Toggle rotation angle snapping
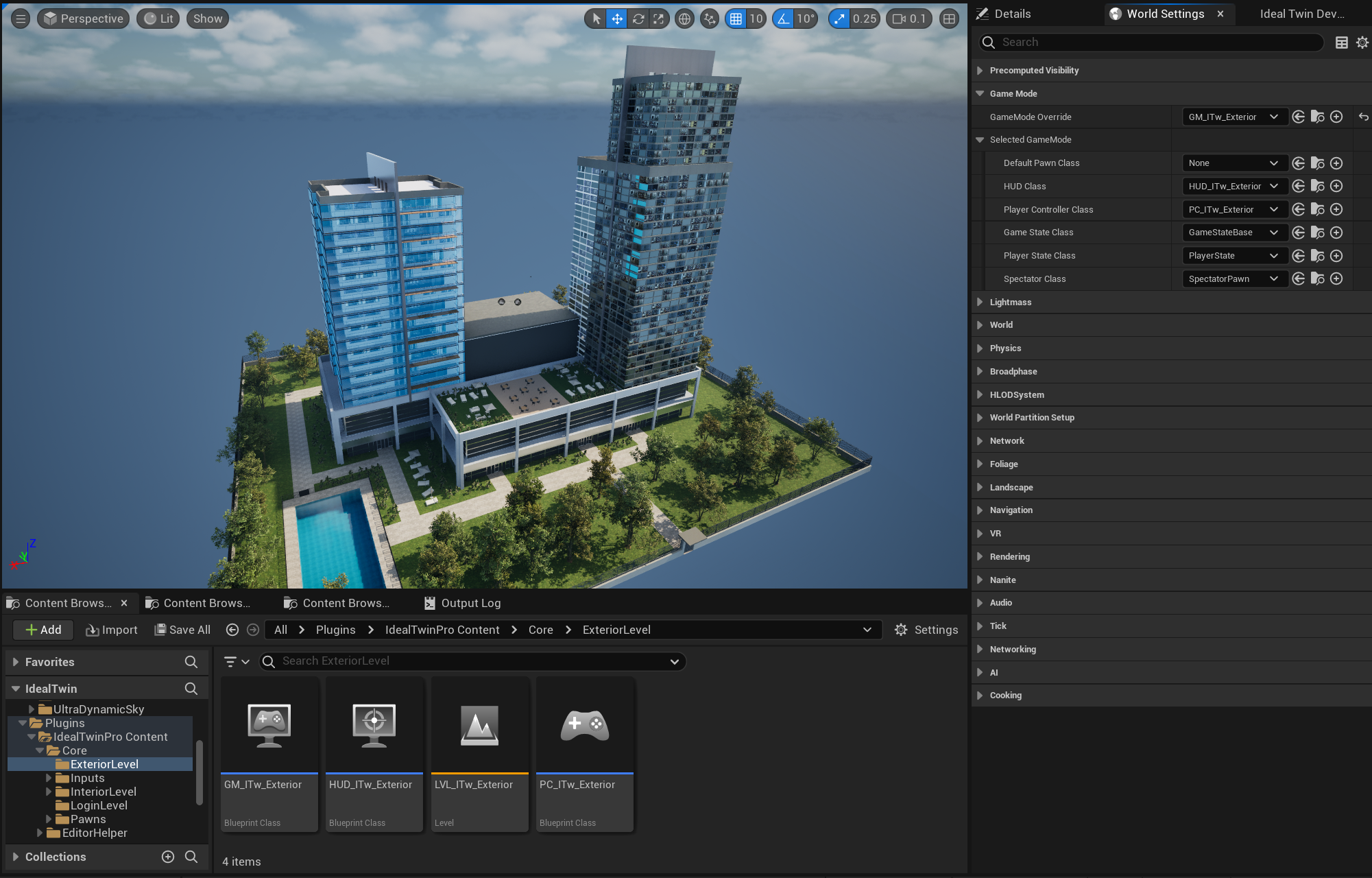1372x878 pixels. pos(783,19)
